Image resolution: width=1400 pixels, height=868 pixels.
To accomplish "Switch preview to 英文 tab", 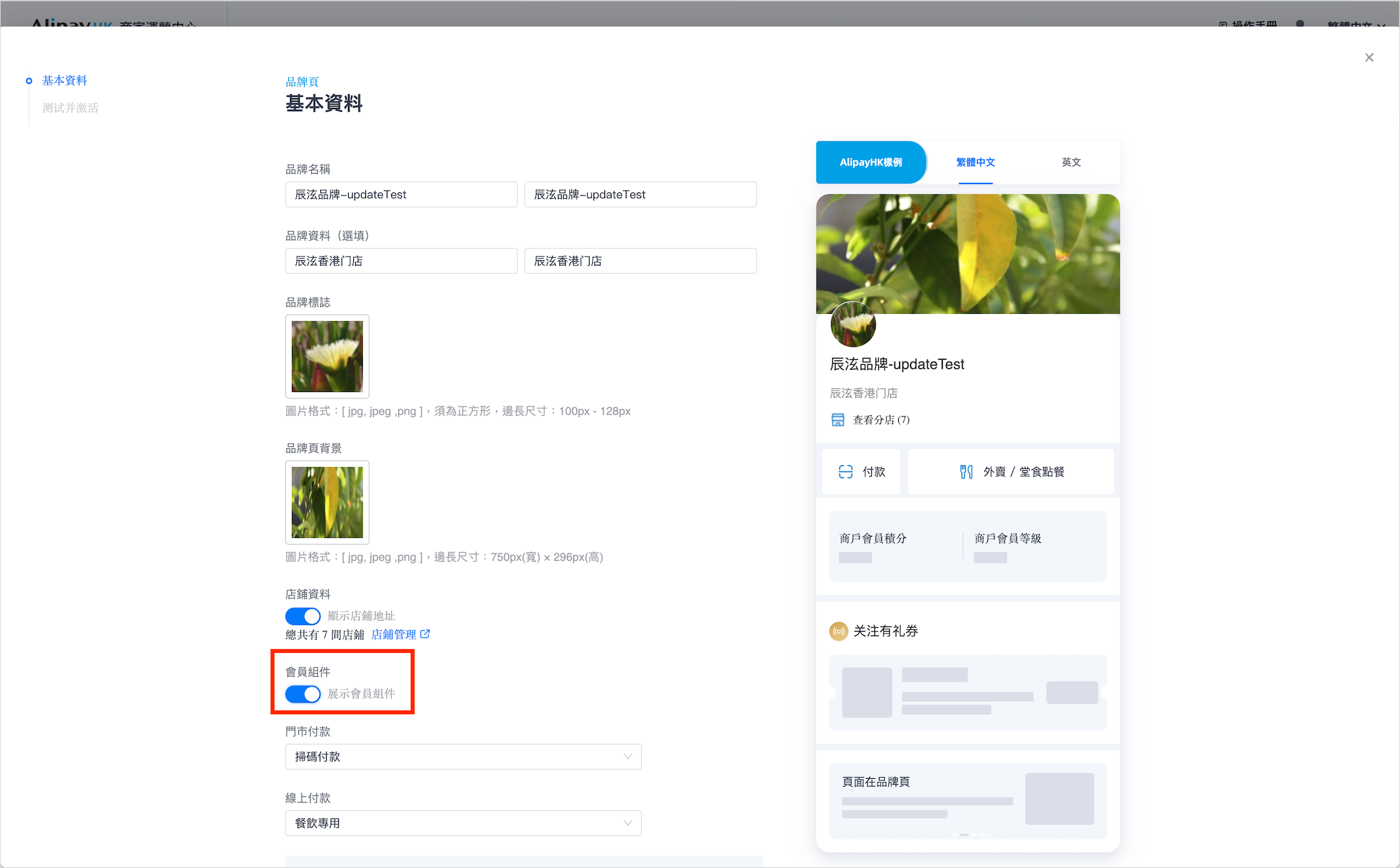I will pos(1071,162).
